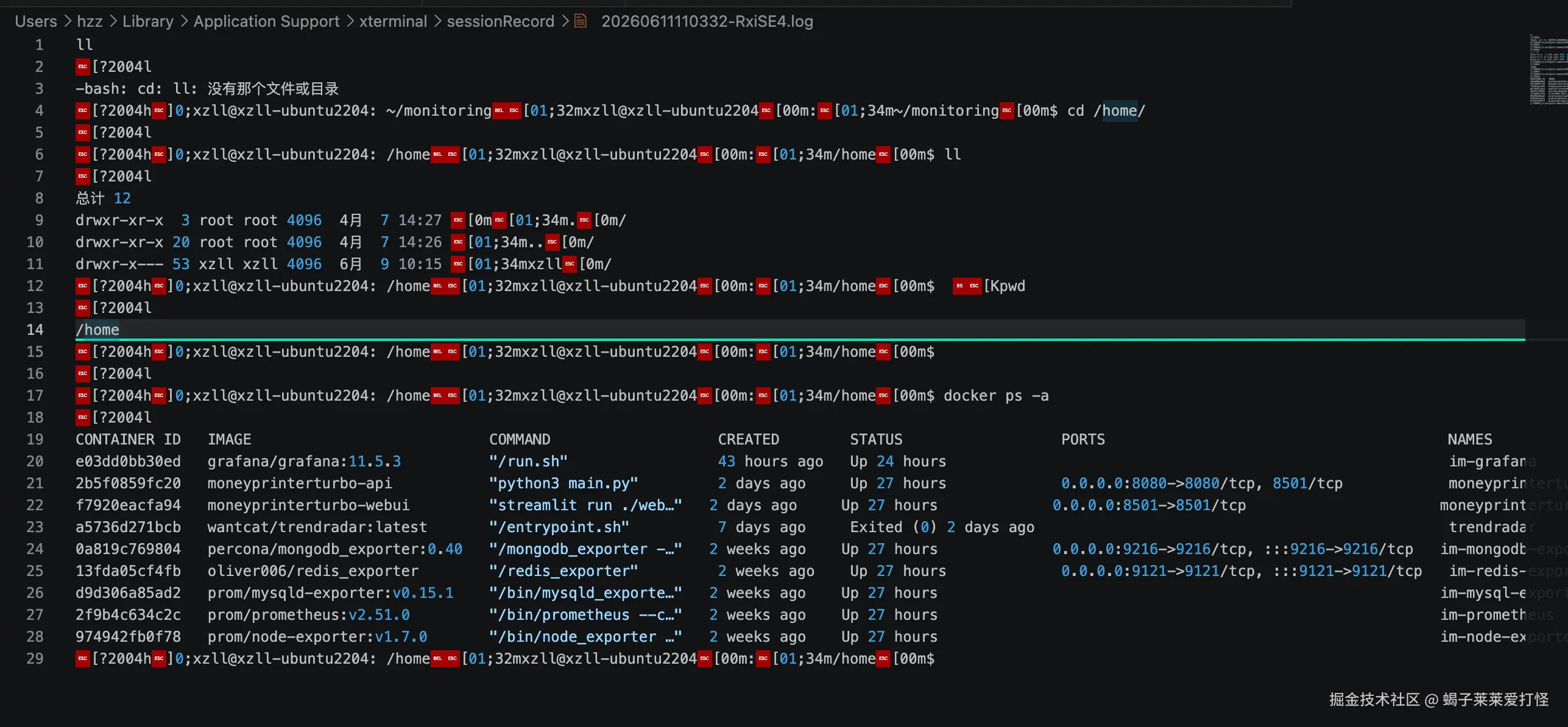1568x727 pixels.
Task: Click container ID 974942fb0f78
Action: [x=129, y=637]
